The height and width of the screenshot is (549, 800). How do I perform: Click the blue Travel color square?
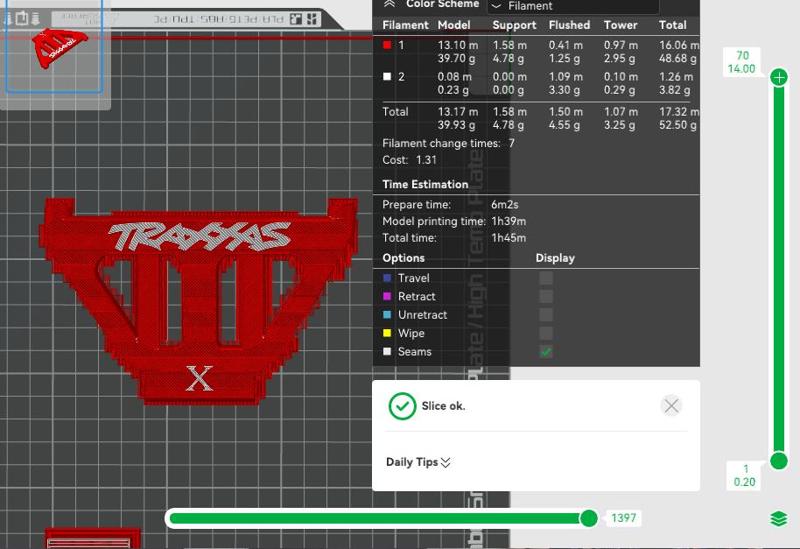[387, 278]
